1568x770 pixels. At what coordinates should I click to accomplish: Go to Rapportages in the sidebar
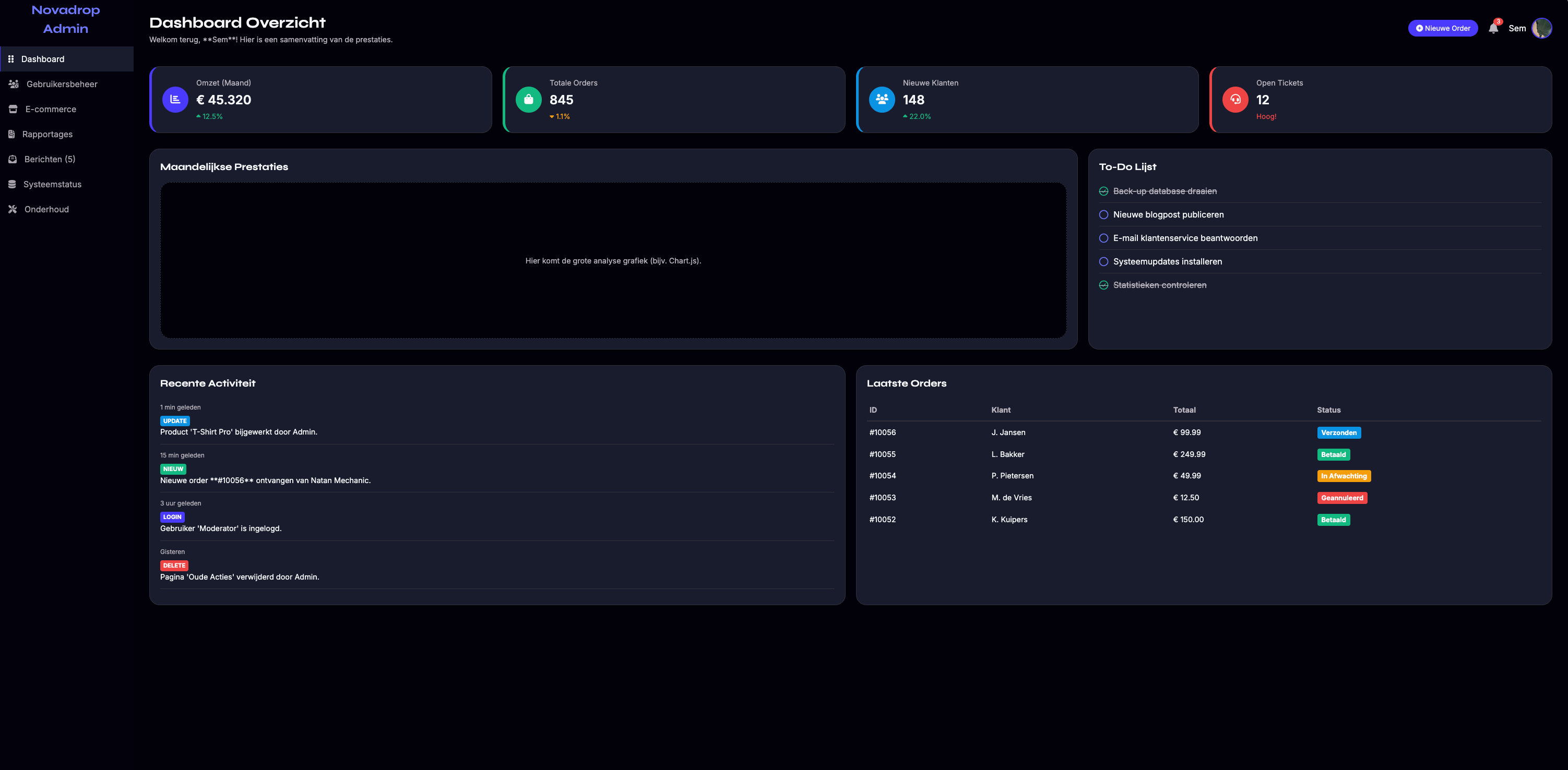coord(47,135)
